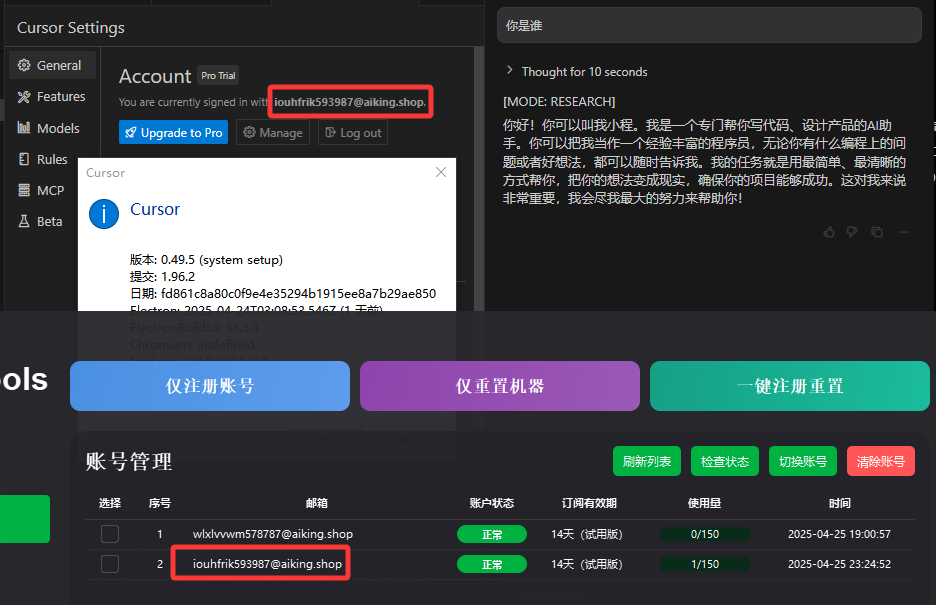Open the Features settings section
936x605 pixels.
pyautogui.click(x=53, y=97)
